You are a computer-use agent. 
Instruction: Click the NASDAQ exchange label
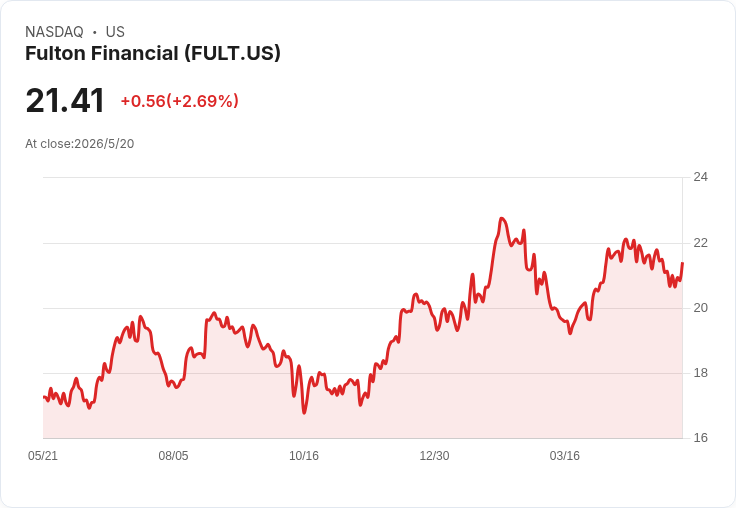pyautogui.click(x=54, y=32)
